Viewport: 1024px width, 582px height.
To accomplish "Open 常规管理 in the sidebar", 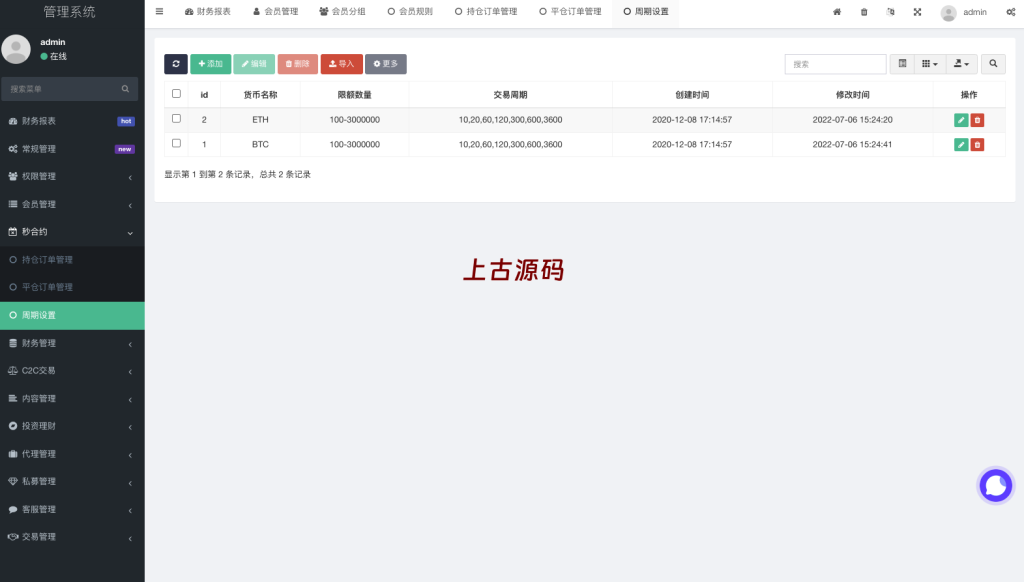I will click(72, 149).
